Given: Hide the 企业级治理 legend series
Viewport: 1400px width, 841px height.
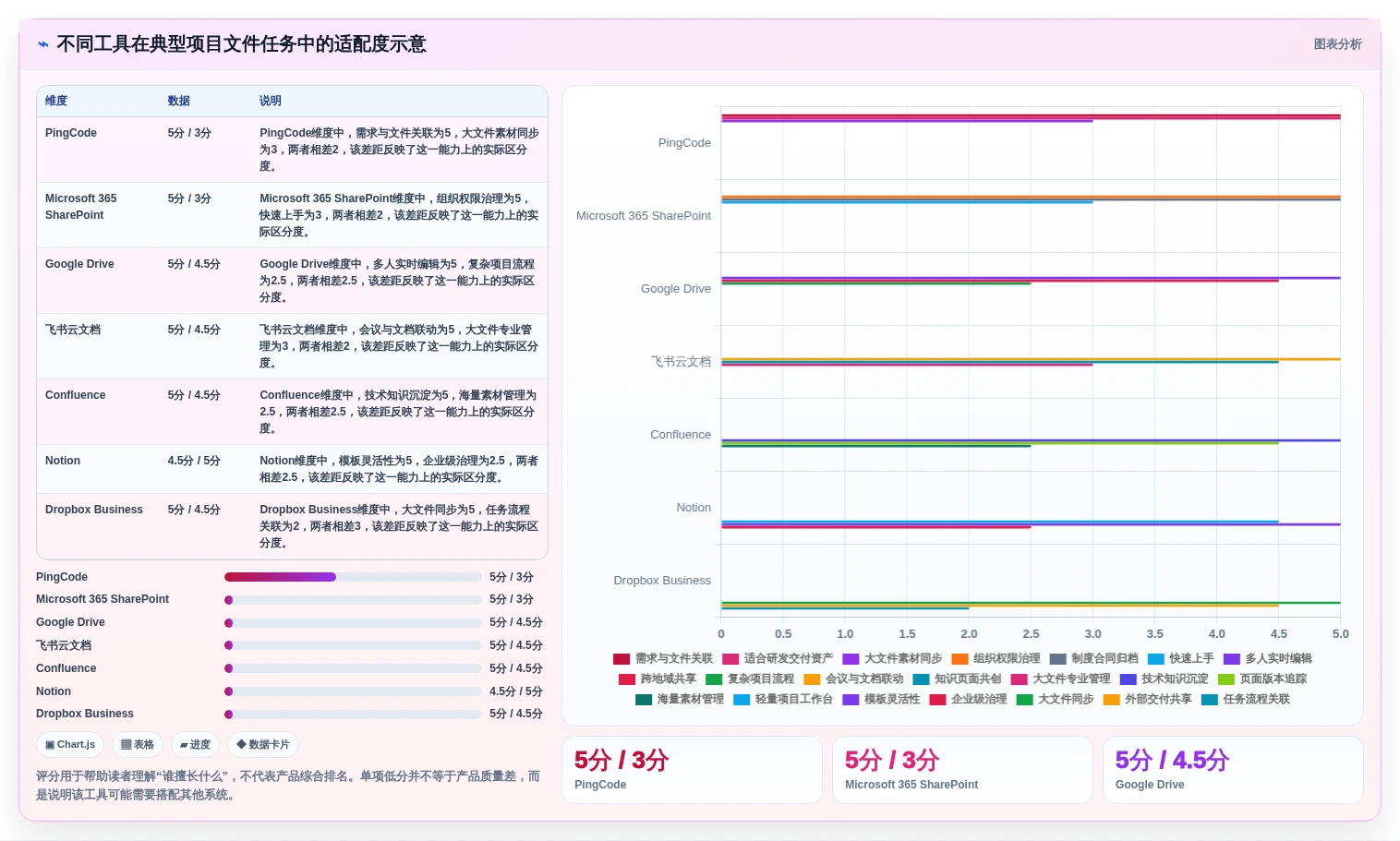Looking at the screenshot, I should (968, 699).
